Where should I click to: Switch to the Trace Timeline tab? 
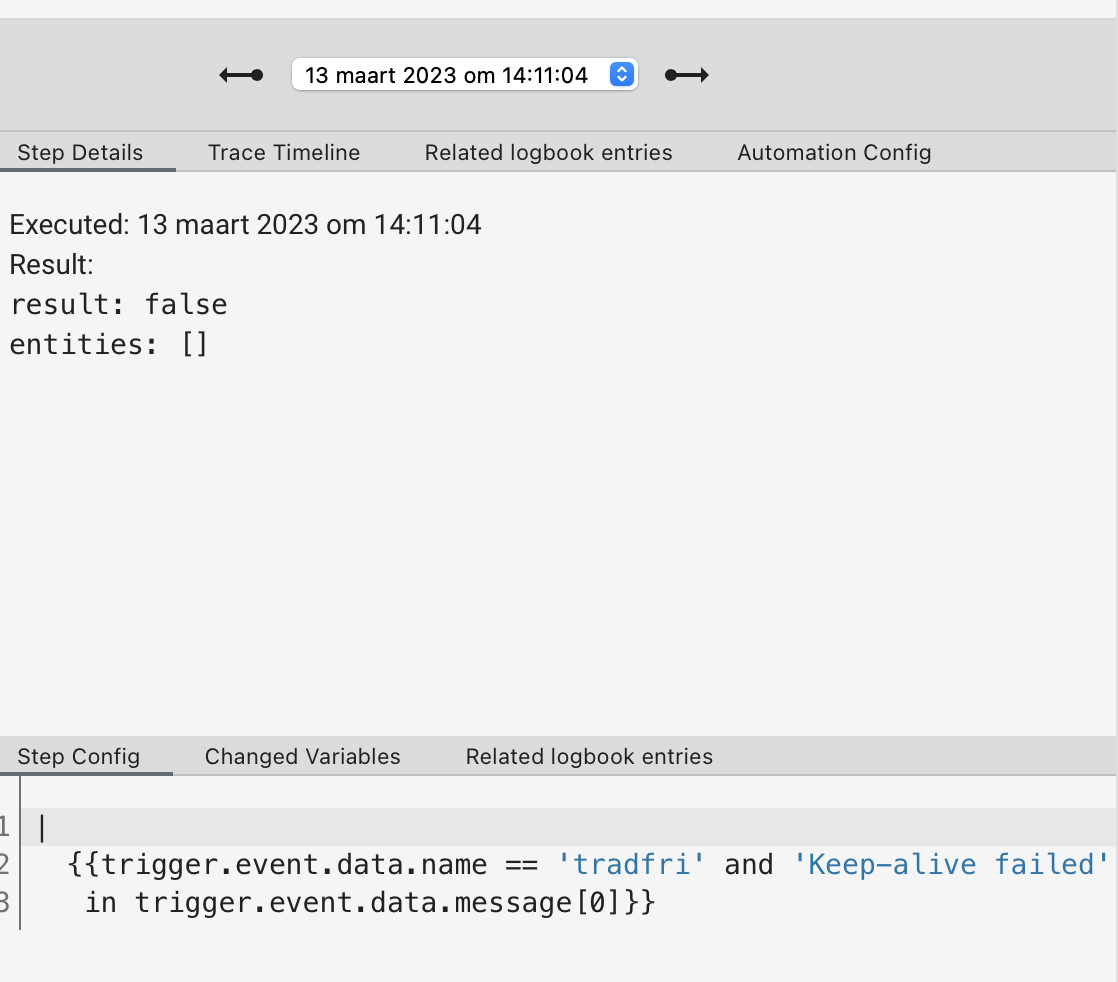[x=283, y=152]
